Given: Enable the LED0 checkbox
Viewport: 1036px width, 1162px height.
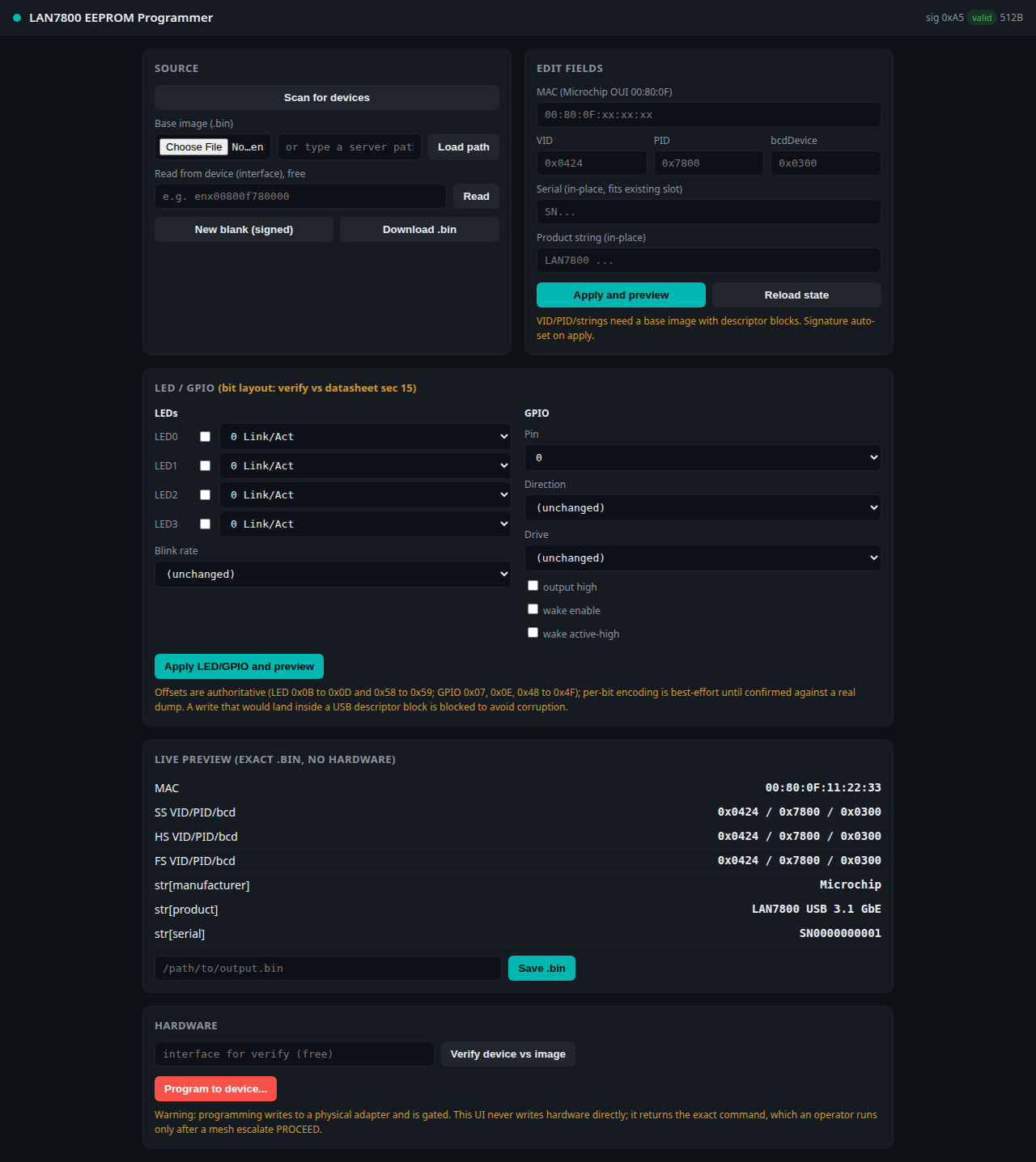Looking at the screenshot, I should tap(206, 437).
